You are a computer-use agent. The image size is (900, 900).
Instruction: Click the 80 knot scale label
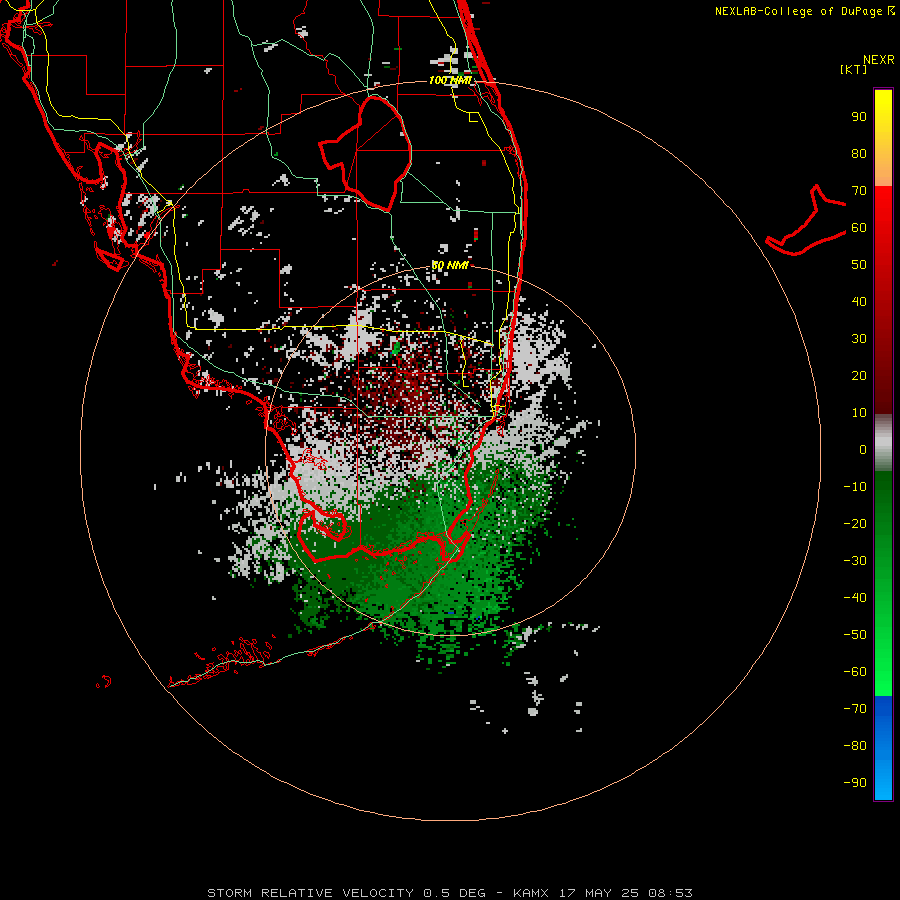pos(859,154)
